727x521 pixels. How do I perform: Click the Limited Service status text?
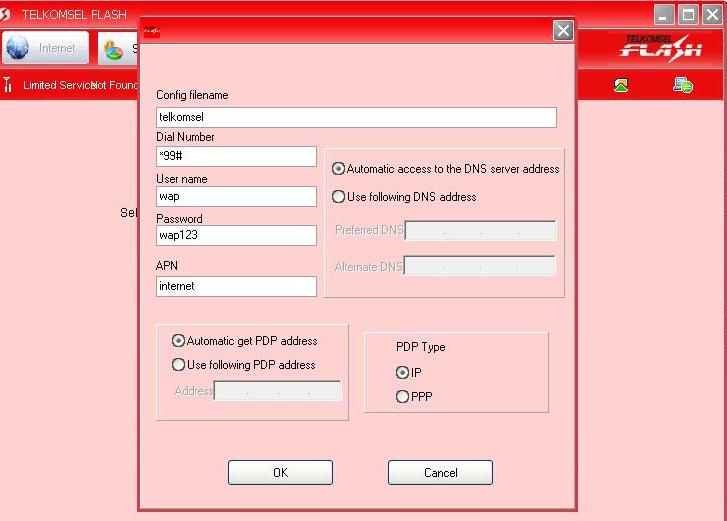59,85
